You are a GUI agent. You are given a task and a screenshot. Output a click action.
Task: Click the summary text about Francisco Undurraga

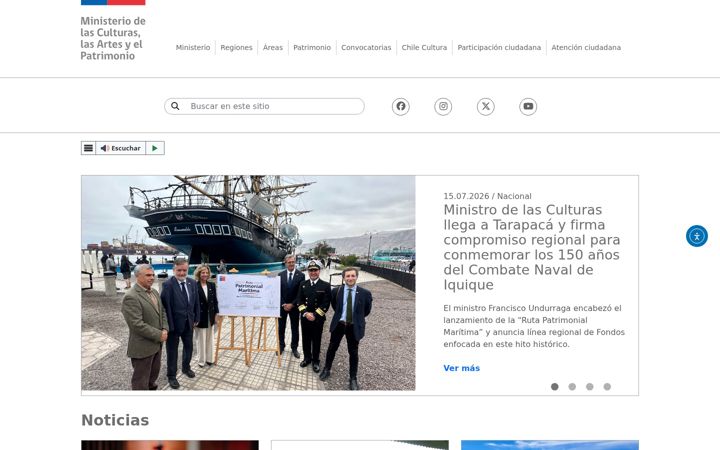point(534,326)
